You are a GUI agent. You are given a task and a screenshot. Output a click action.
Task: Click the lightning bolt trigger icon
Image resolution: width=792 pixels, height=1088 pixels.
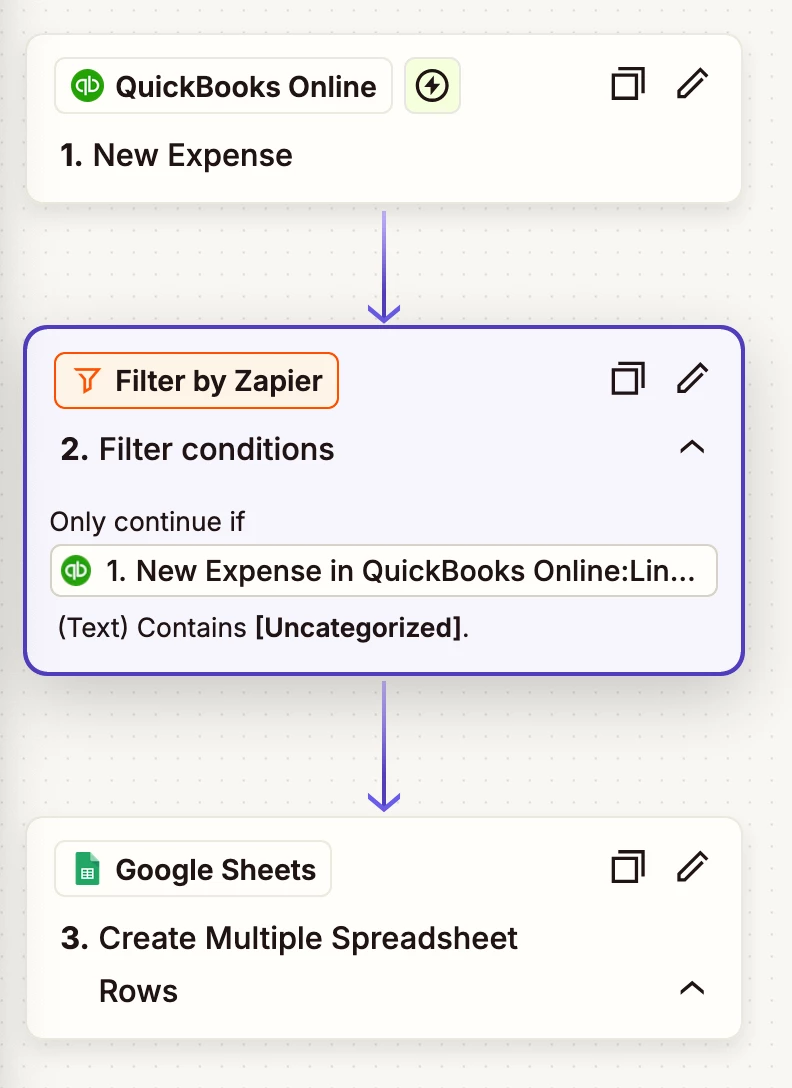[x=432, y=86]
